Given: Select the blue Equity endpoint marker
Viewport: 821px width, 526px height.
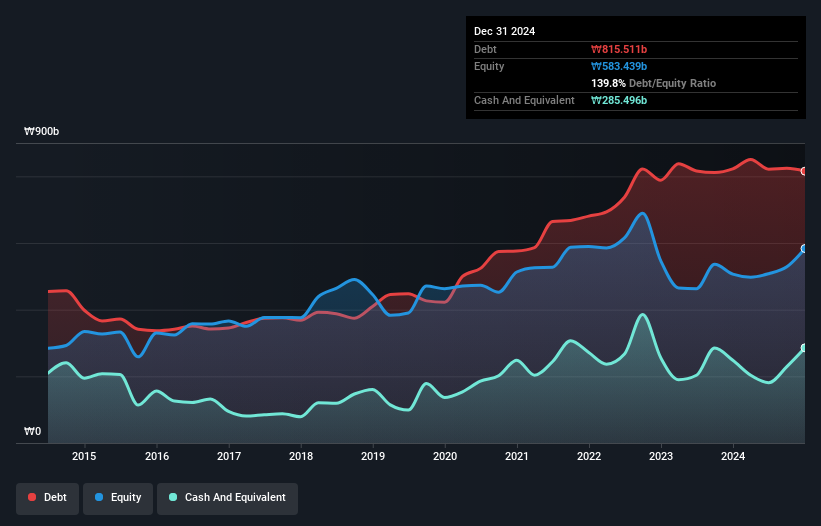Looking at the screenshot, I should (804, 249).
